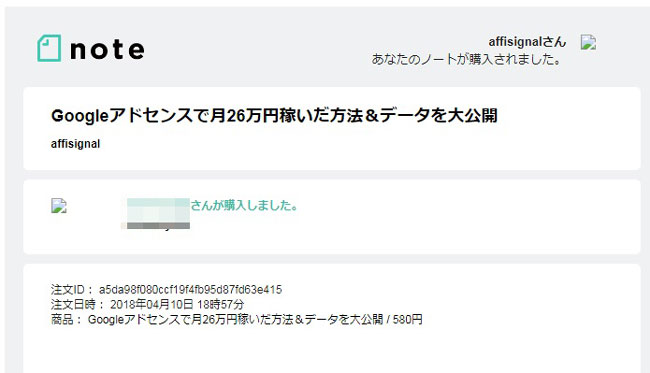Click the broken buyer avatar image
This screenshot has width=650, height=373.
pyautogui.click(x=59, y=206)
